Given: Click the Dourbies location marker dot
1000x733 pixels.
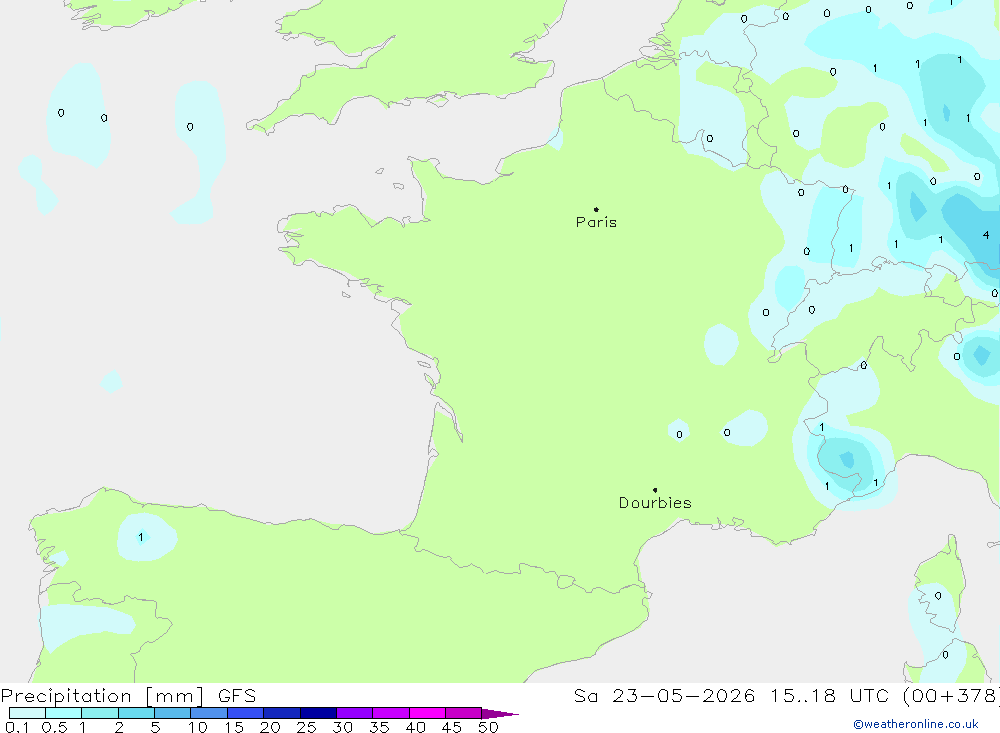Looking at the screenshot, I should 655,490.
